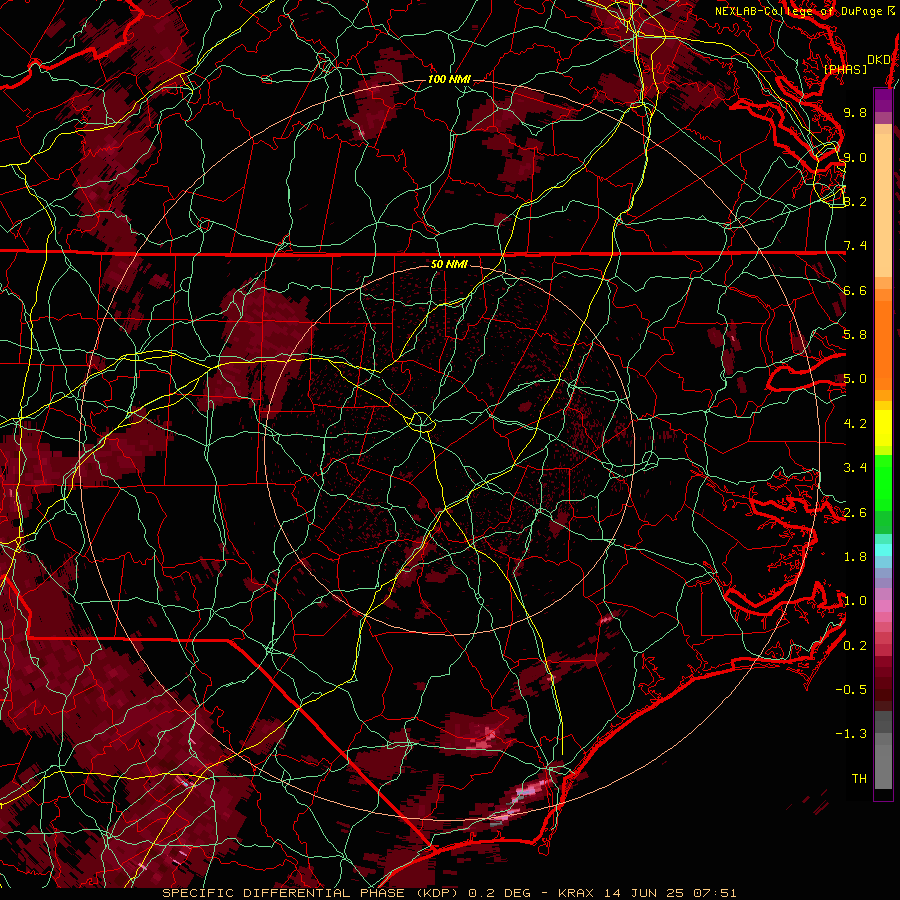Select the cyan color bar segment
The height and width of the screenshot is (900, 900).
tap(883, 550)
